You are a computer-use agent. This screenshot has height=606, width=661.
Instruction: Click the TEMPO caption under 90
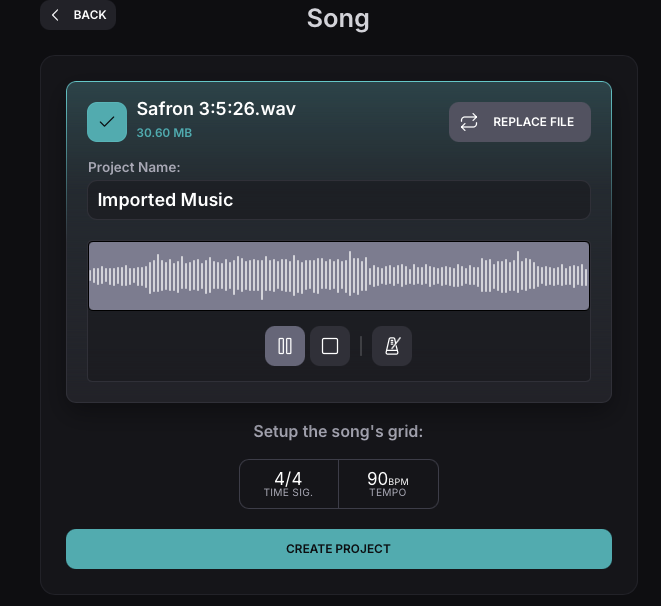[x=388, y=493]
